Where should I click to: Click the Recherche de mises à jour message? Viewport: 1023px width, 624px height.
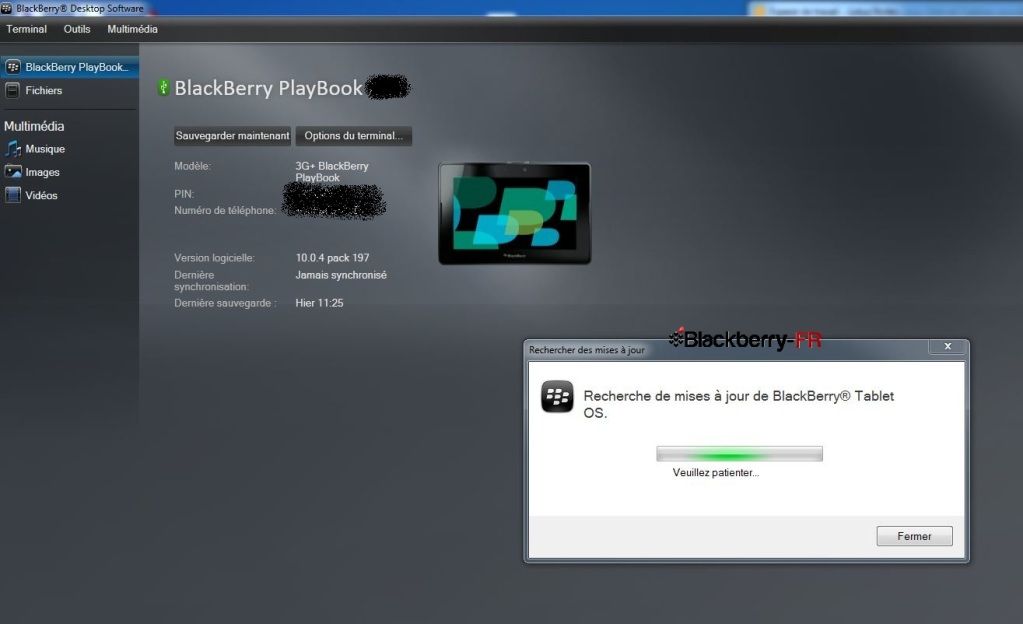pyautogui.click(x=739, y=404)
